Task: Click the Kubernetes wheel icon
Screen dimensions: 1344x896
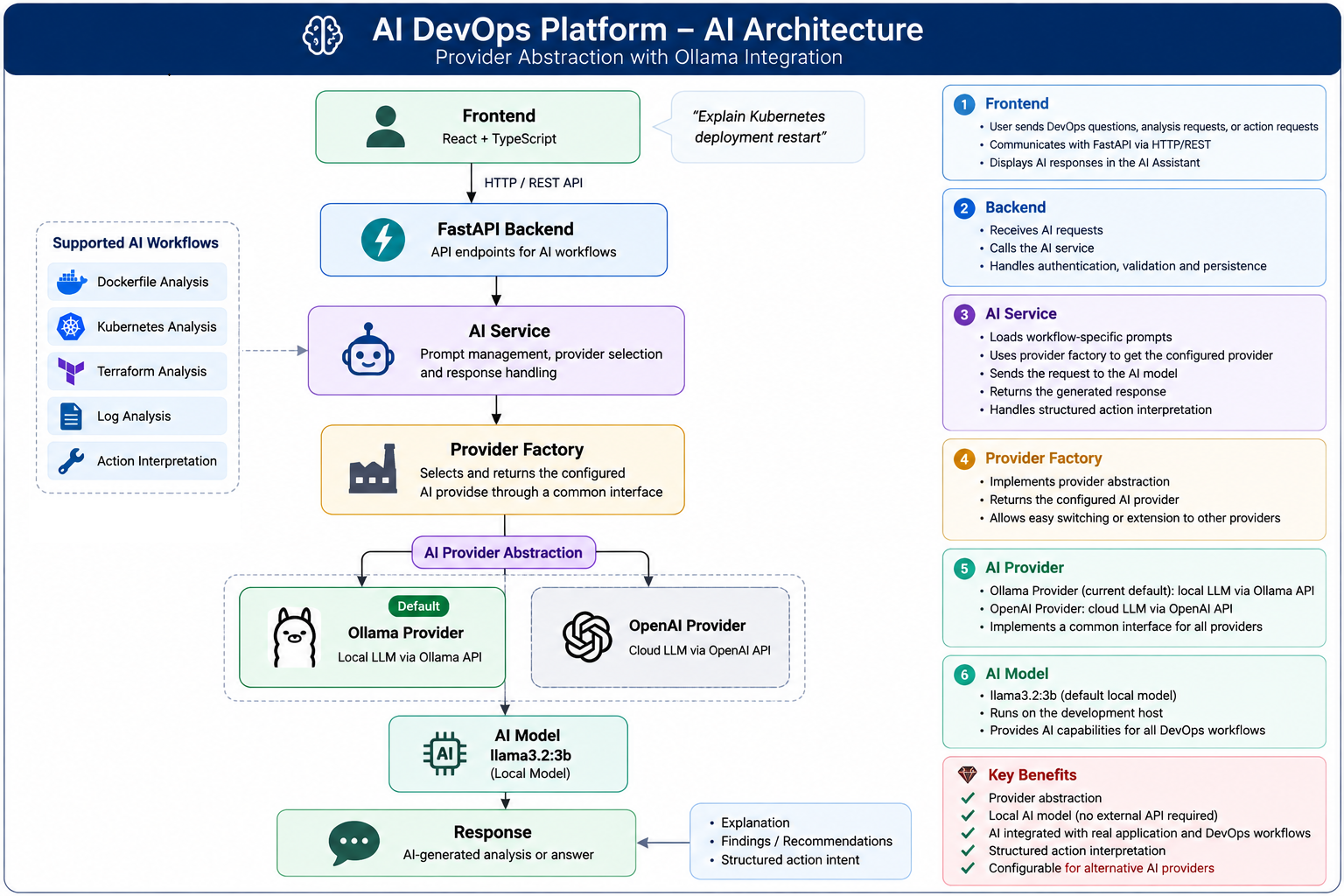Action: pyautogui.click(x=71, y=326)
